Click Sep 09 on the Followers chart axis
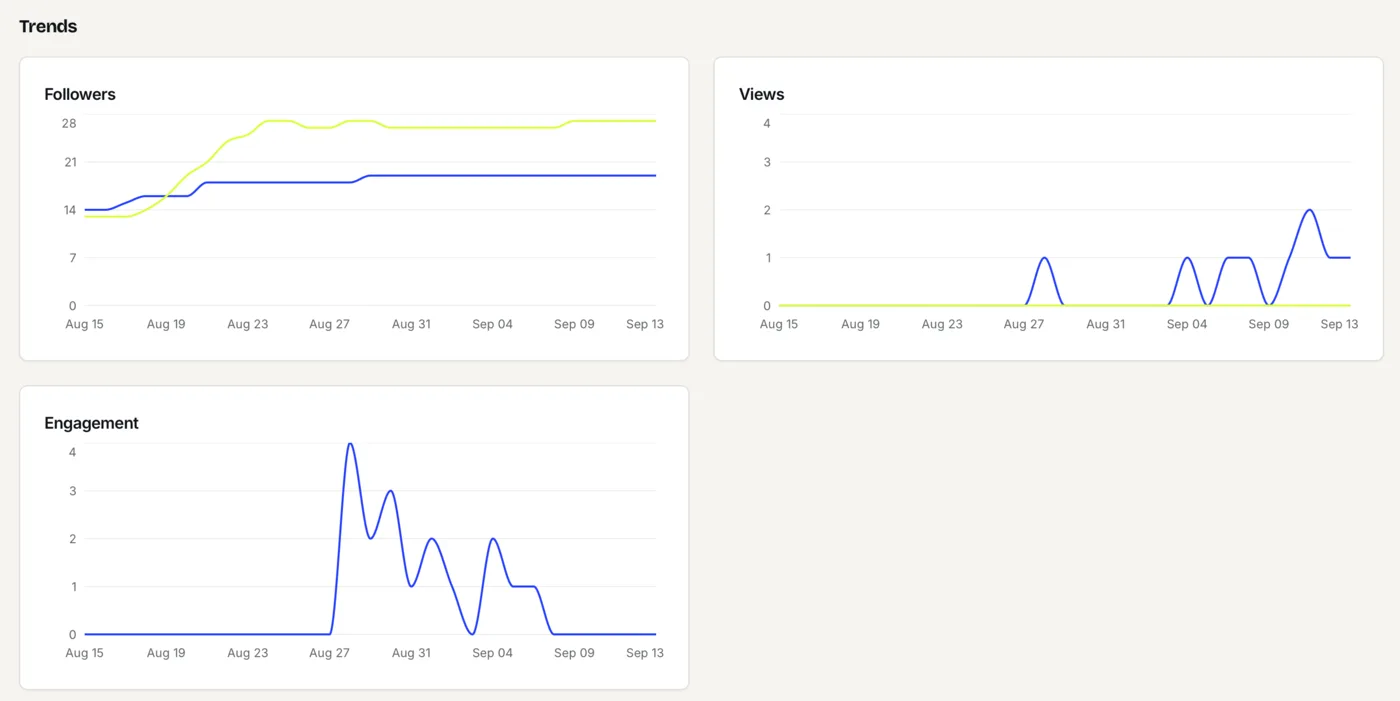The height and width of the screenshot is (701, 1400). point(574,324)
